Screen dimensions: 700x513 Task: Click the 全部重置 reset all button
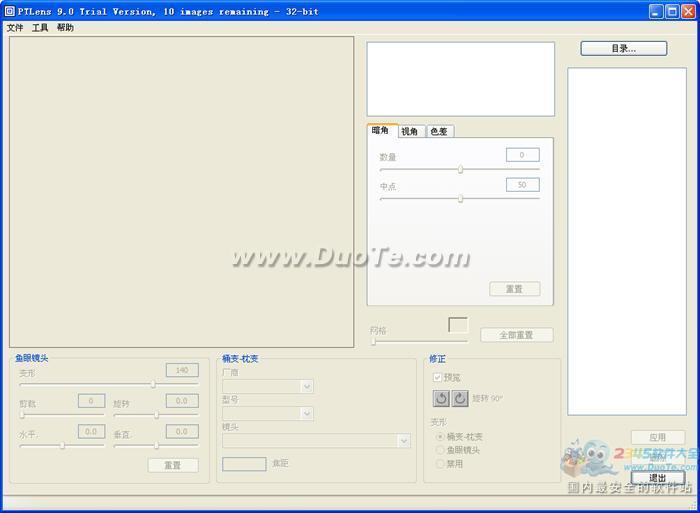(x=517, y=335)
